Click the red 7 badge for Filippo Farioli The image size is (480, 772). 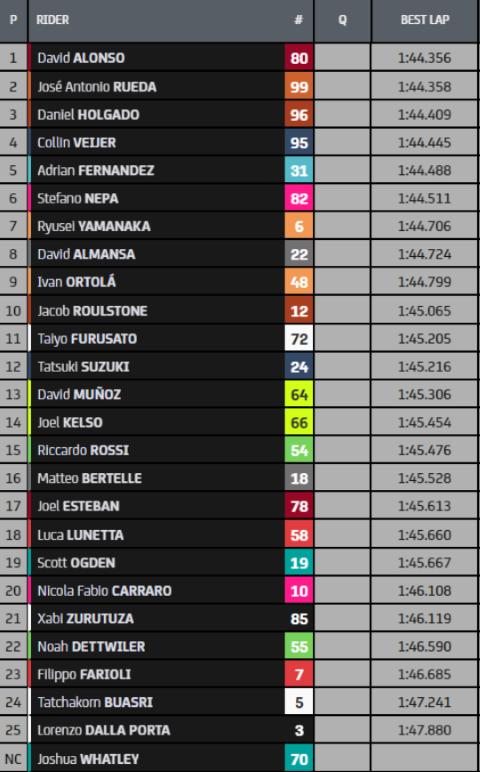point(299,675)
